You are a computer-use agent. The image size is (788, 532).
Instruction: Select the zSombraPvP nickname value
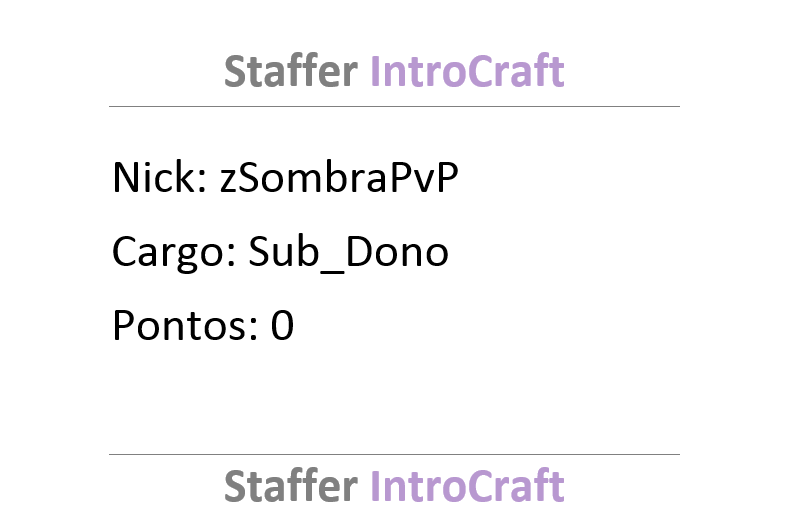coord(339,177)
